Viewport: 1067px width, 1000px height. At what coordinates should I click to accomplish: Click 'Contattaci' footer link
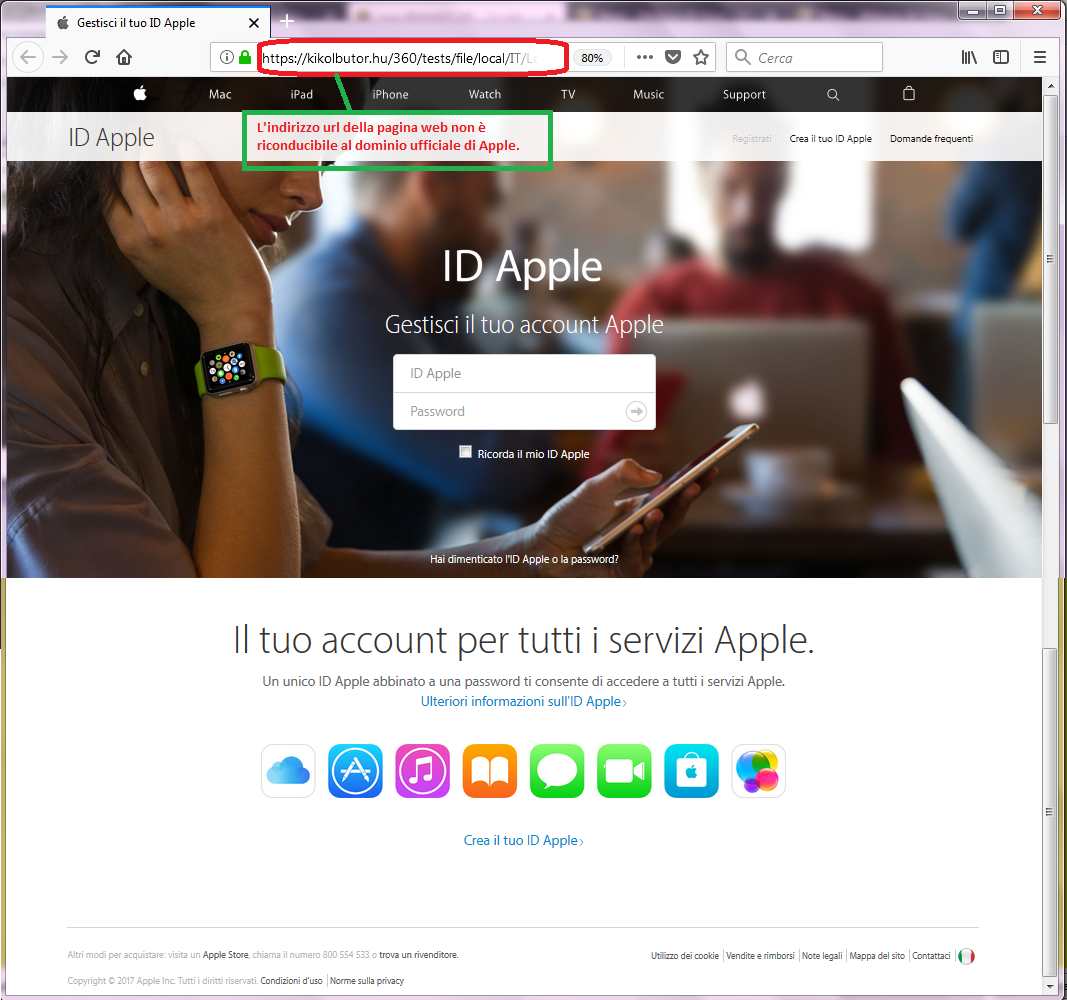(x=931, y=956)
